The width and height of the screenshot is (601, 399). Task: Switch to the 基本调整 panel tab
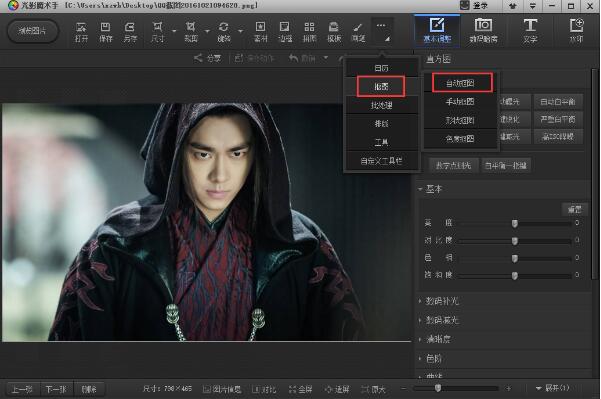coord(437,31)
